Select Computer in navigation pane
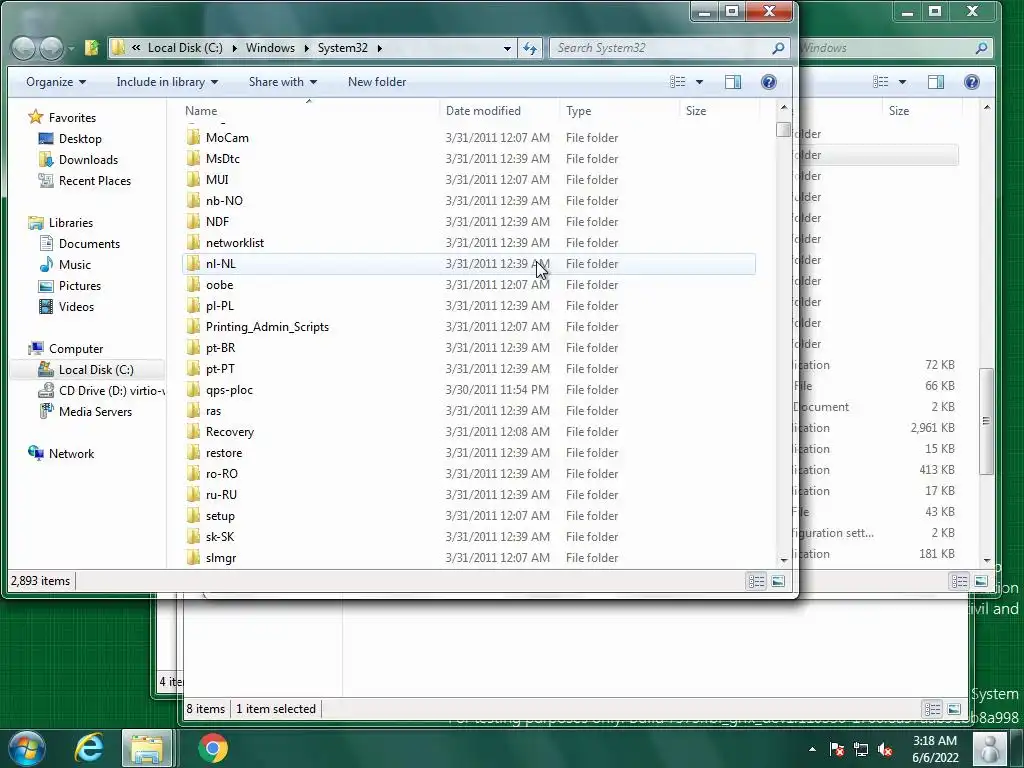Viewport: 1024px width, 768px height. pyautogui.click(x=76, y=349)
